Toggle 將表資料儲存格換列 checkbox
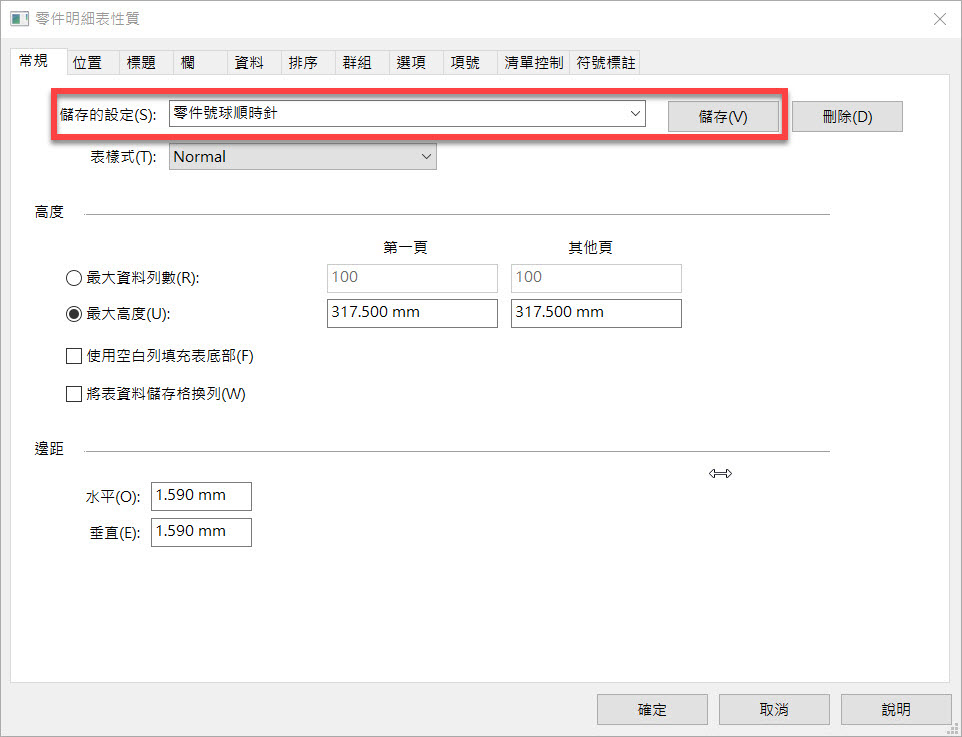This screenshot has width=962, height=737. [x=73, y=394]
